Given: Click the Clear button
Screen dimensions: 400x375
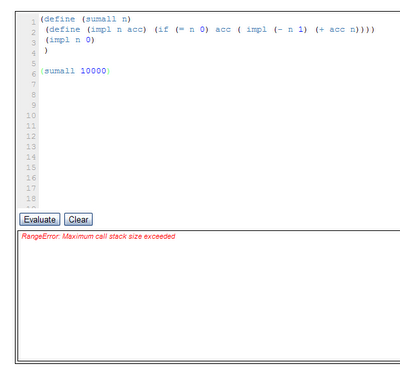Looking at the screenshot, I should [78, 220].
